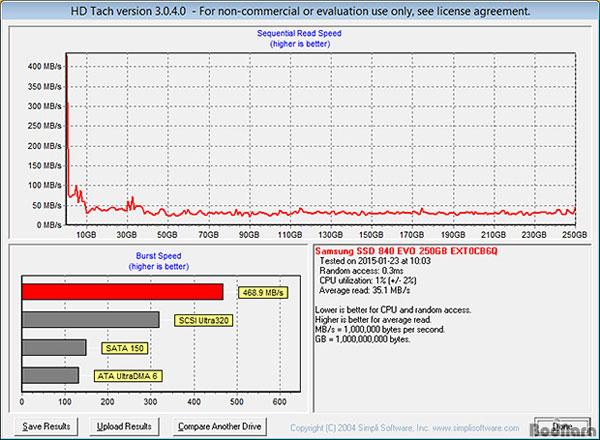Select the red burst speed bar

122,292
